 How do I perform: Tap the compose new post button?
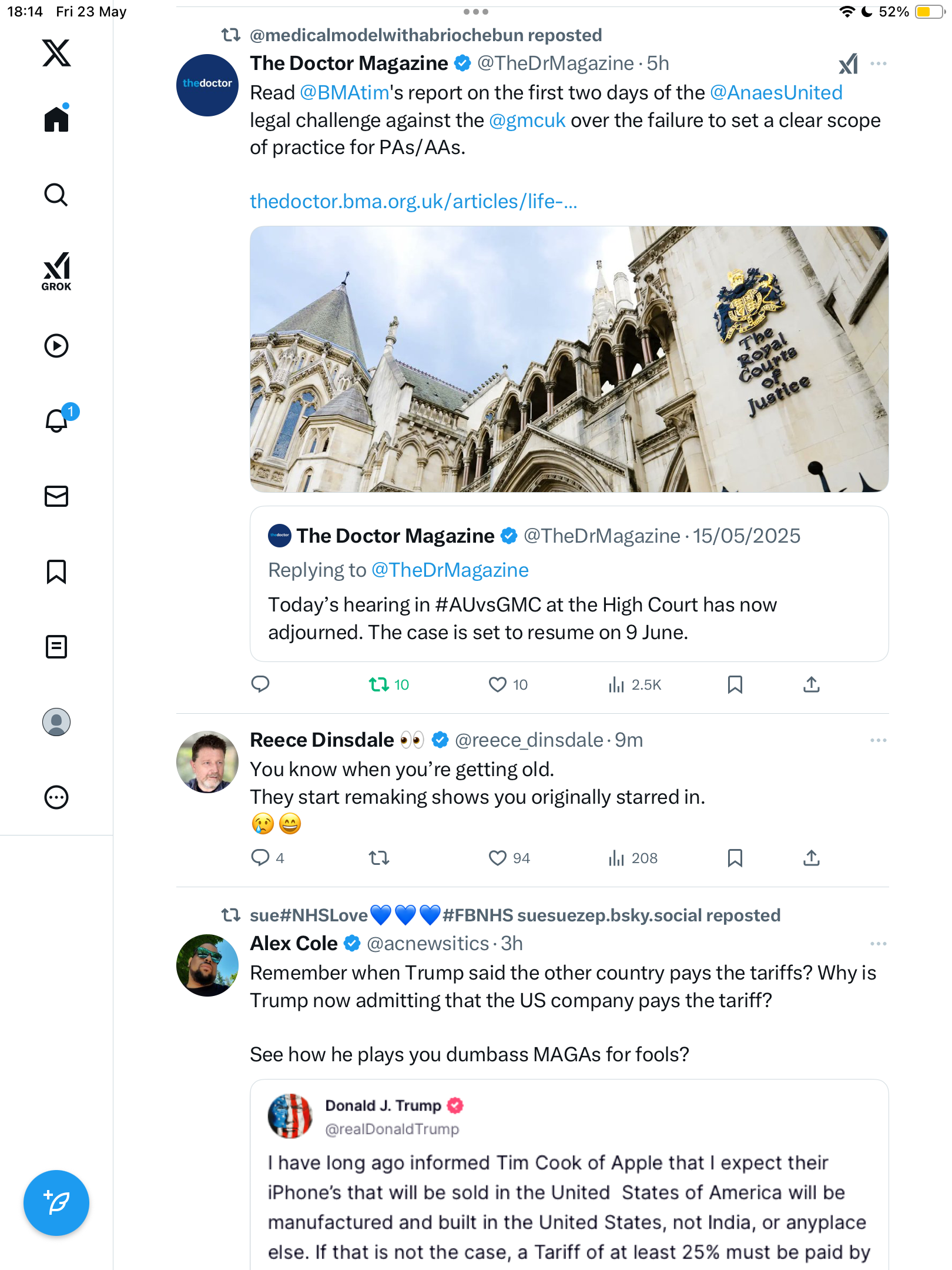pyautogui.click(x=56, y=1203)
